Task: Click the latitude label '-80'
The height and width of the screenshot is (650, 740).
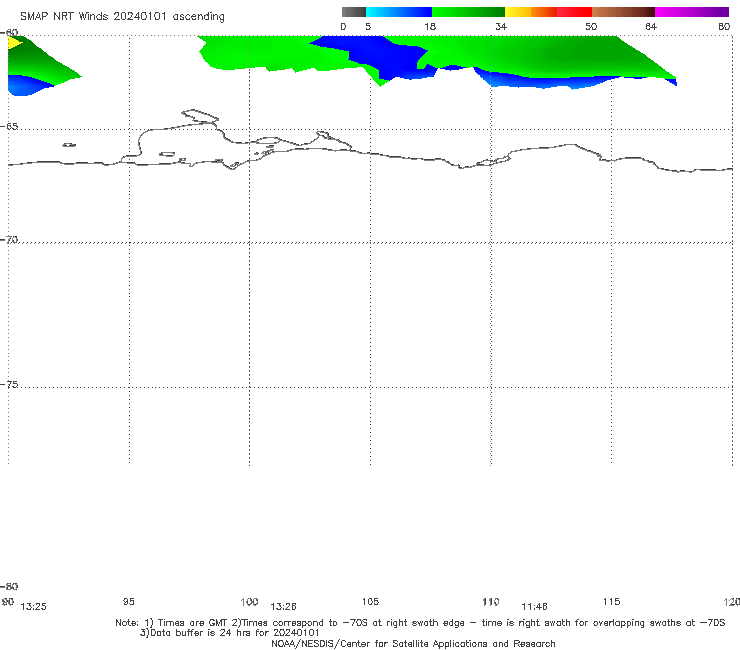Action: point(9,586)
